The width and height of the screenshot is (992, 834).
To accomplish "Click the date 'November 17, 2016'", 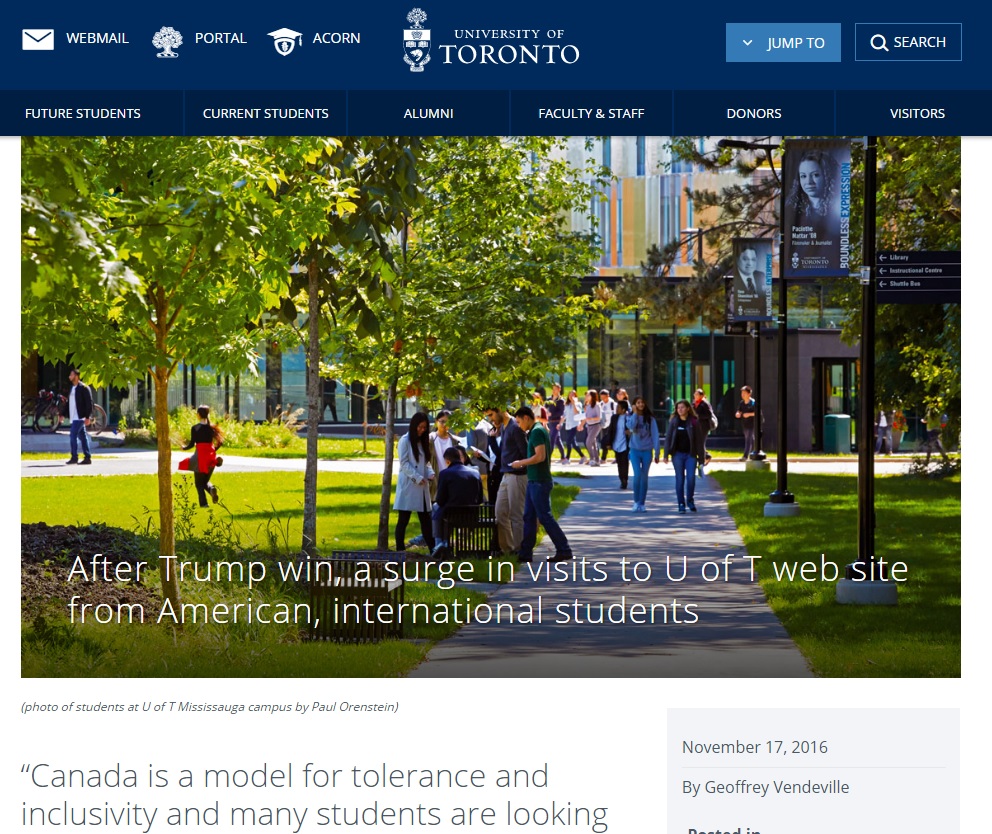I will [x=755, y=747].
